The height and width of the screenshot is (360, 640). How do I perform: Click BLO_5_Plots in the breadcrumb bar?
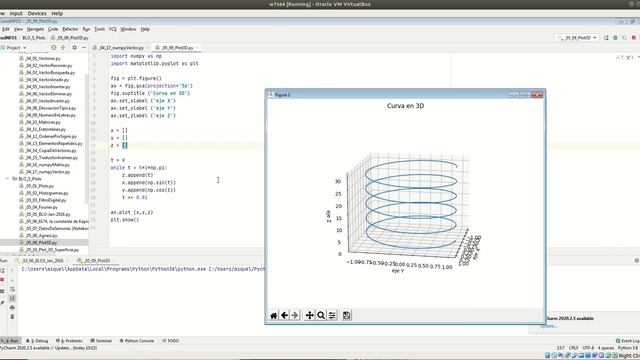click(34, 38)
